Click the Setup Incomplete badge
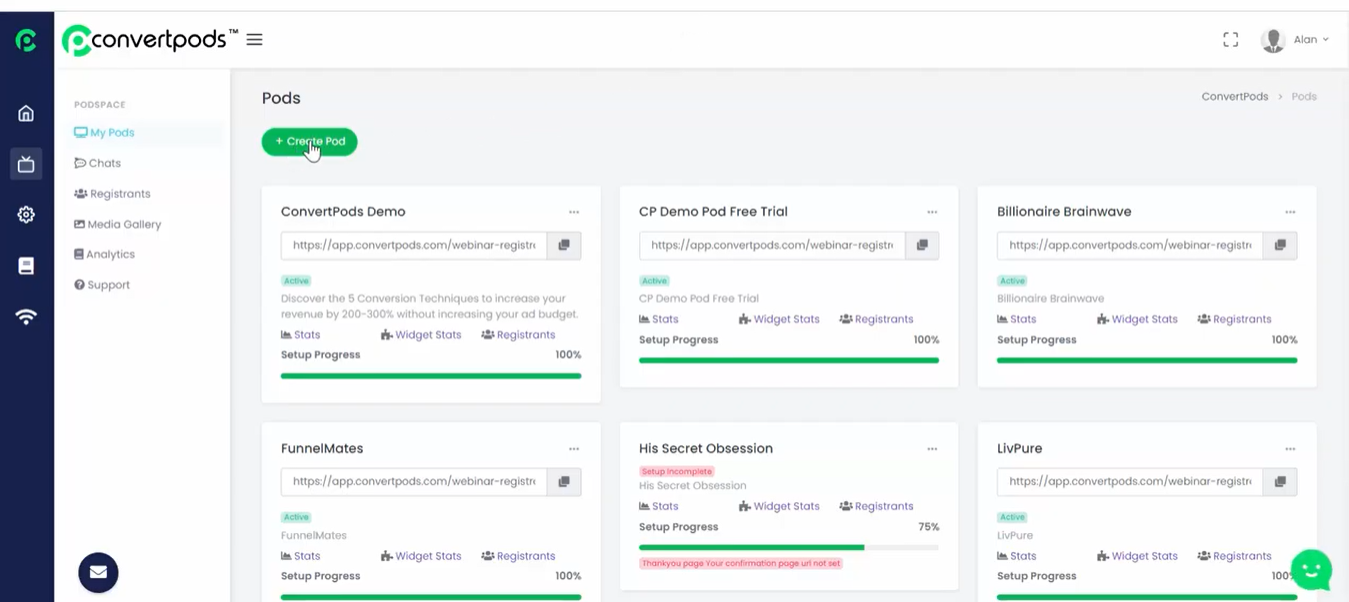Image resolution: width=1349 pixels, height=602 pixels. coord(677,471)
